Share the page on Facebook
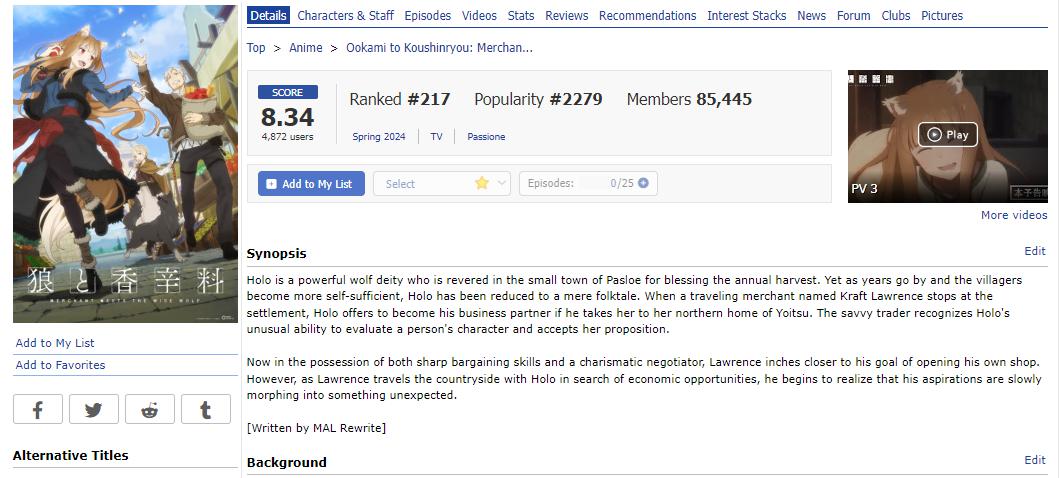The image size is (1059, 478). (37, 409)
